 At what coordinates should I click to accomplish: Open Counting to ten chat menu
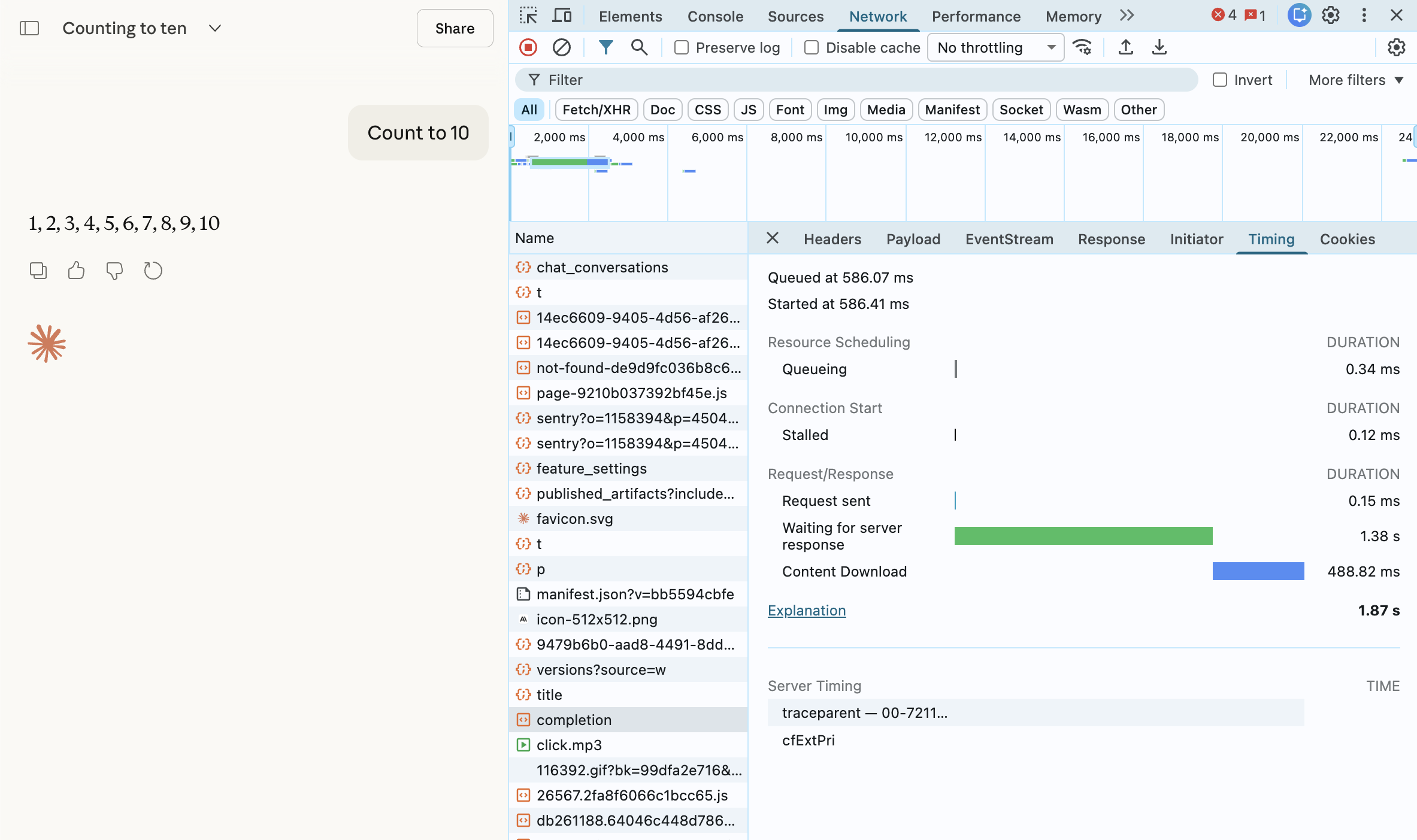215,28
